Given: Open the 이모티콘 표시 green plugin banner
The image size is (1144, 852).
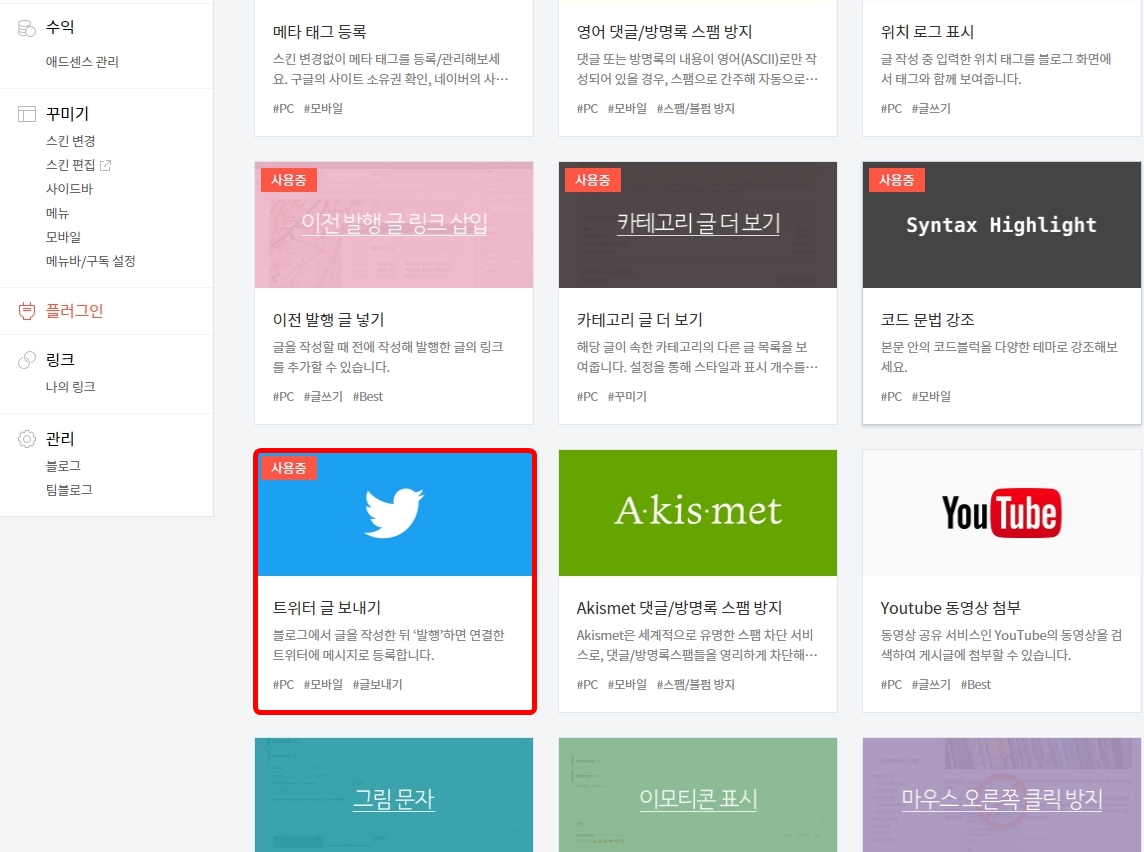Looking at the screenshot, I should point(697,794).
